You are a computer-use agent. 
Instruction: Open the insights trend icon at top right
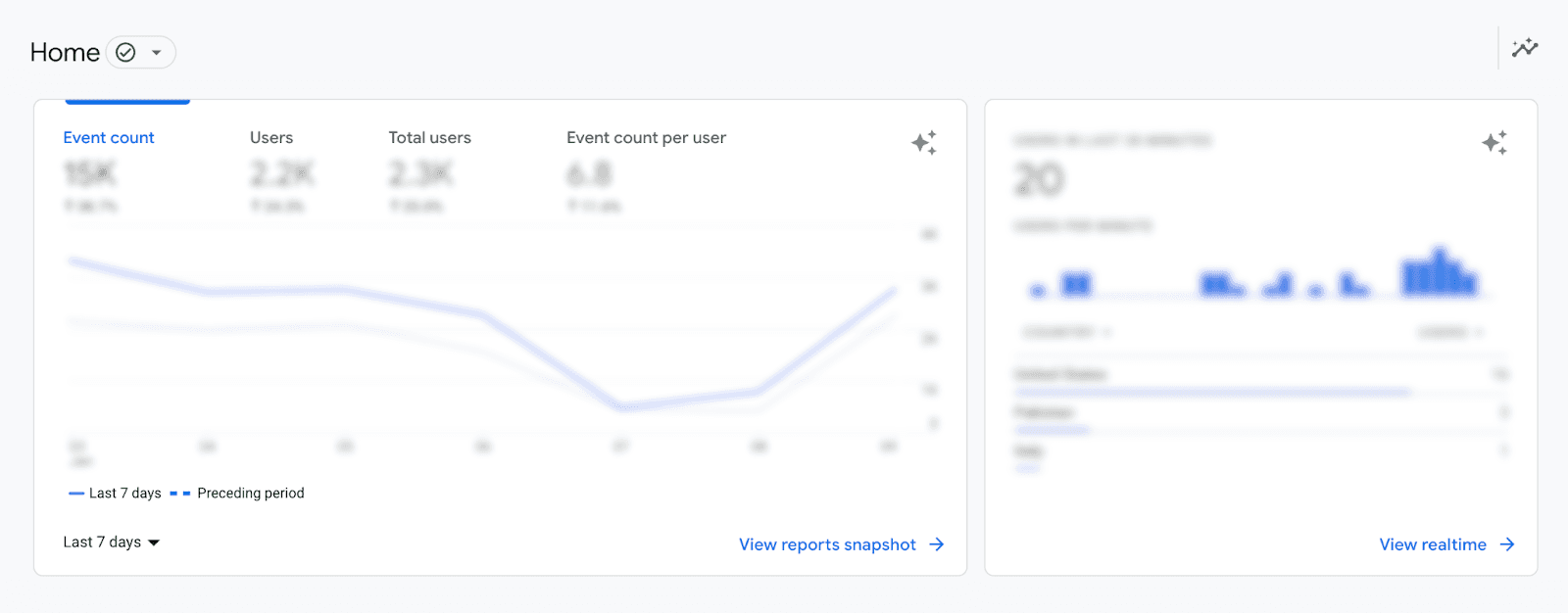coord(1525,48)
